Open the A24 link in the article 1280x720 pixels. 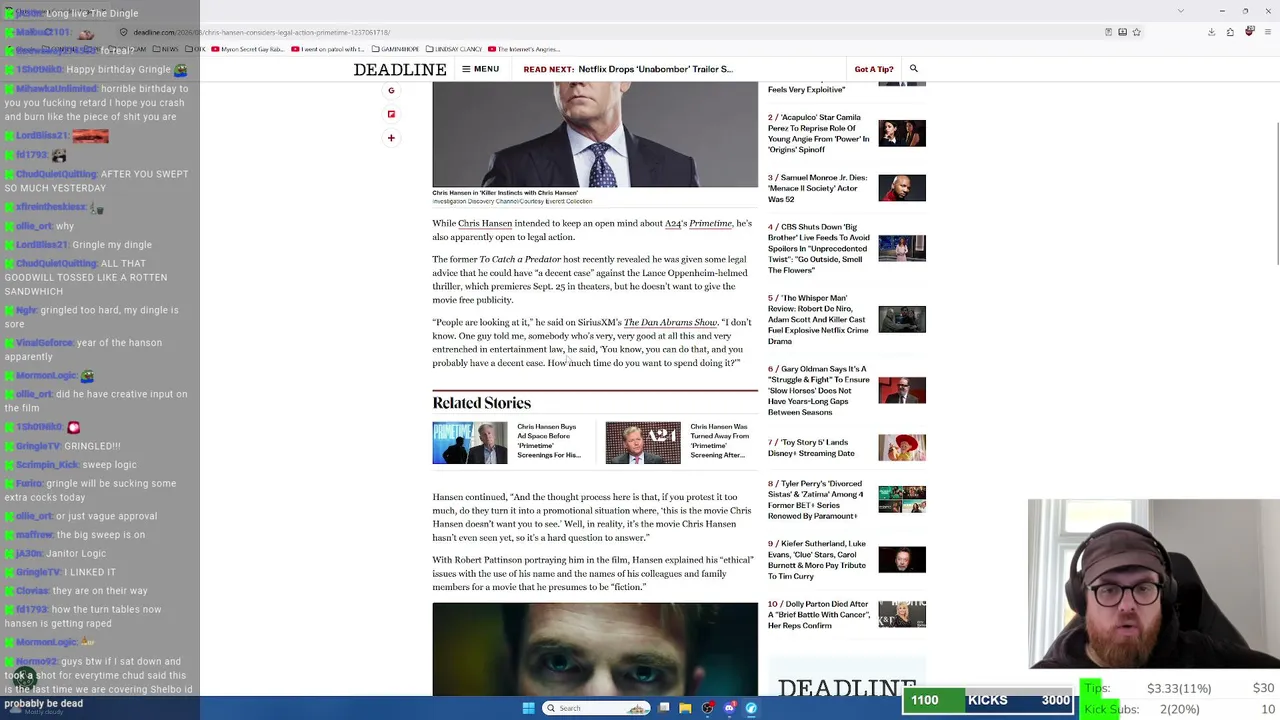coord(673,223)
